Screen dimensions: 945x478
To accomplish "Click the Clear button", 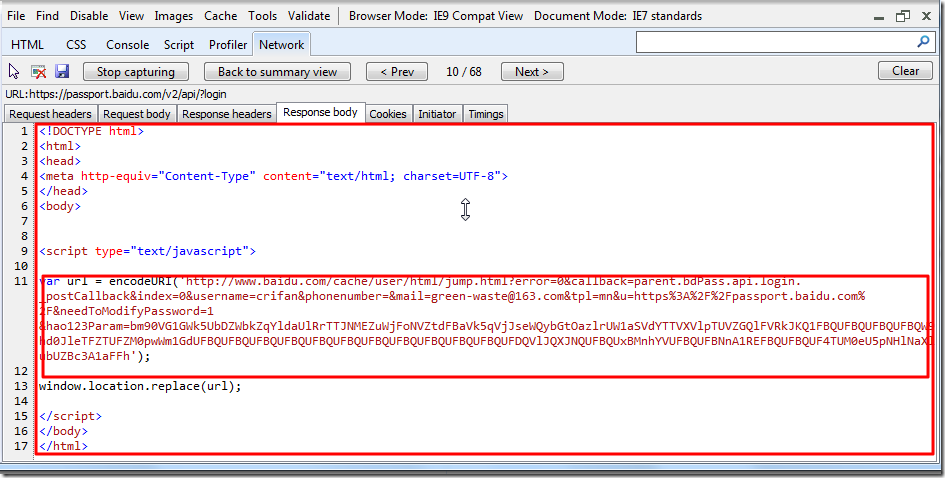I will pyautogui.click(x=906, y=71).
